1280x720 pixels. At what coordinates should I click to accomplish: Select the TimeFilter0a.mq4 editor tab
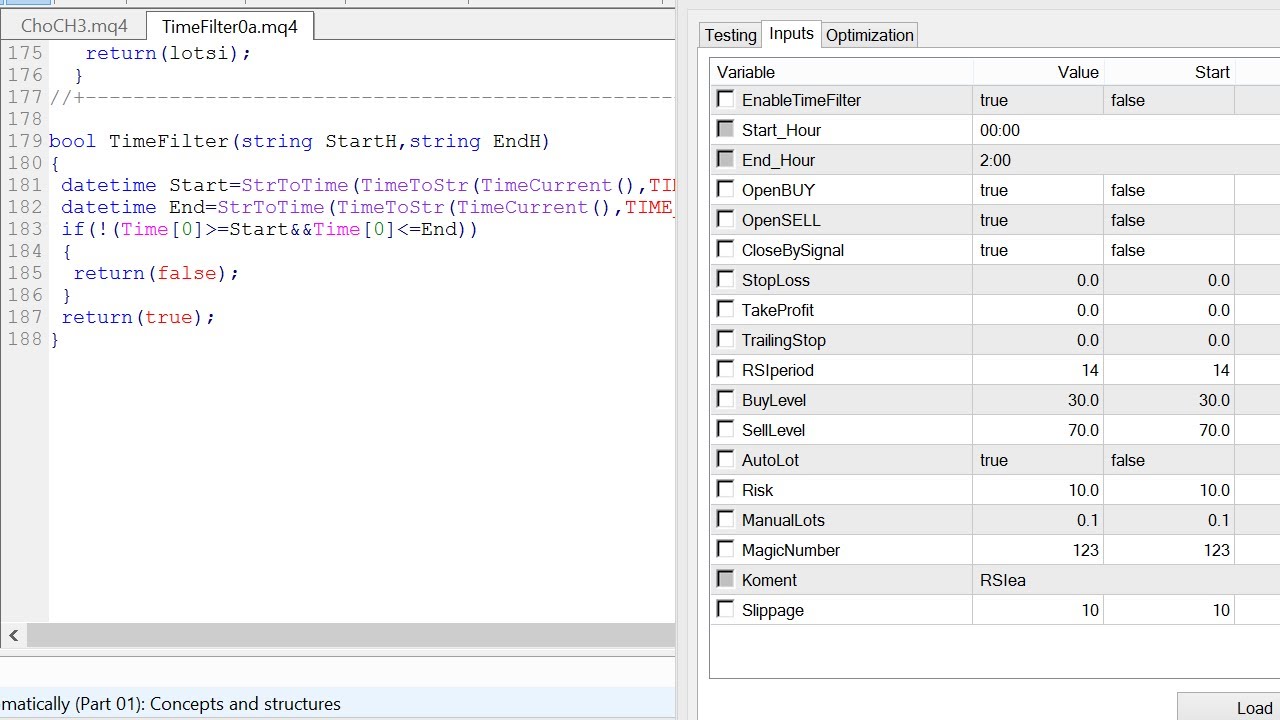point(230,26)
